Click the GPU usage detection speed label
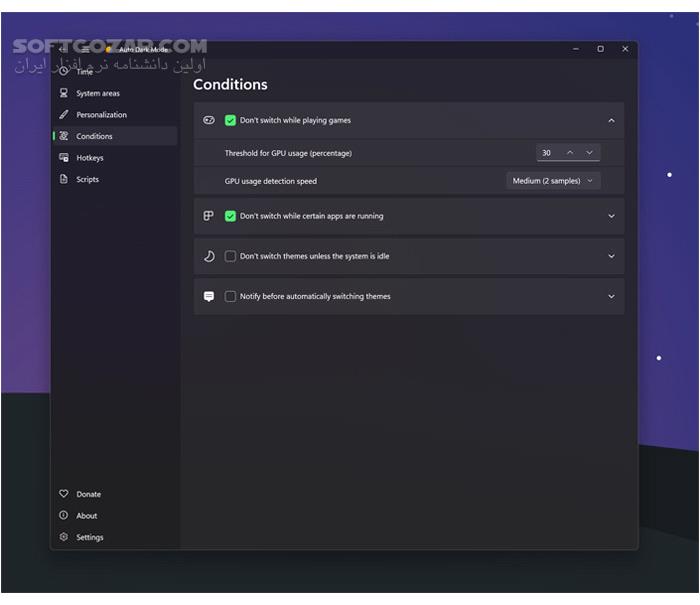Screen dimensions: 700x605 point(271,181)
